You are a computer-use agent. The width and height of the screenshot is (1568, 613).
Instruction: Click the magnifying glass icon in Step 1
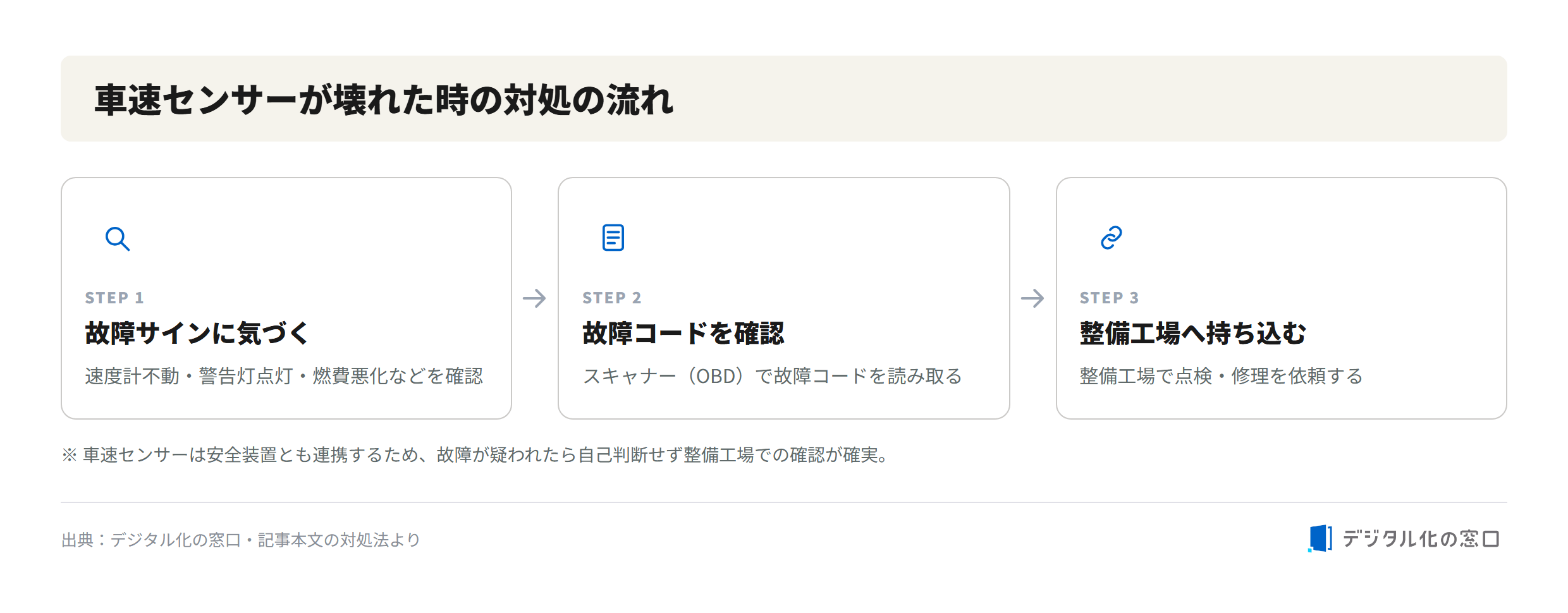[x=118, y=239]
